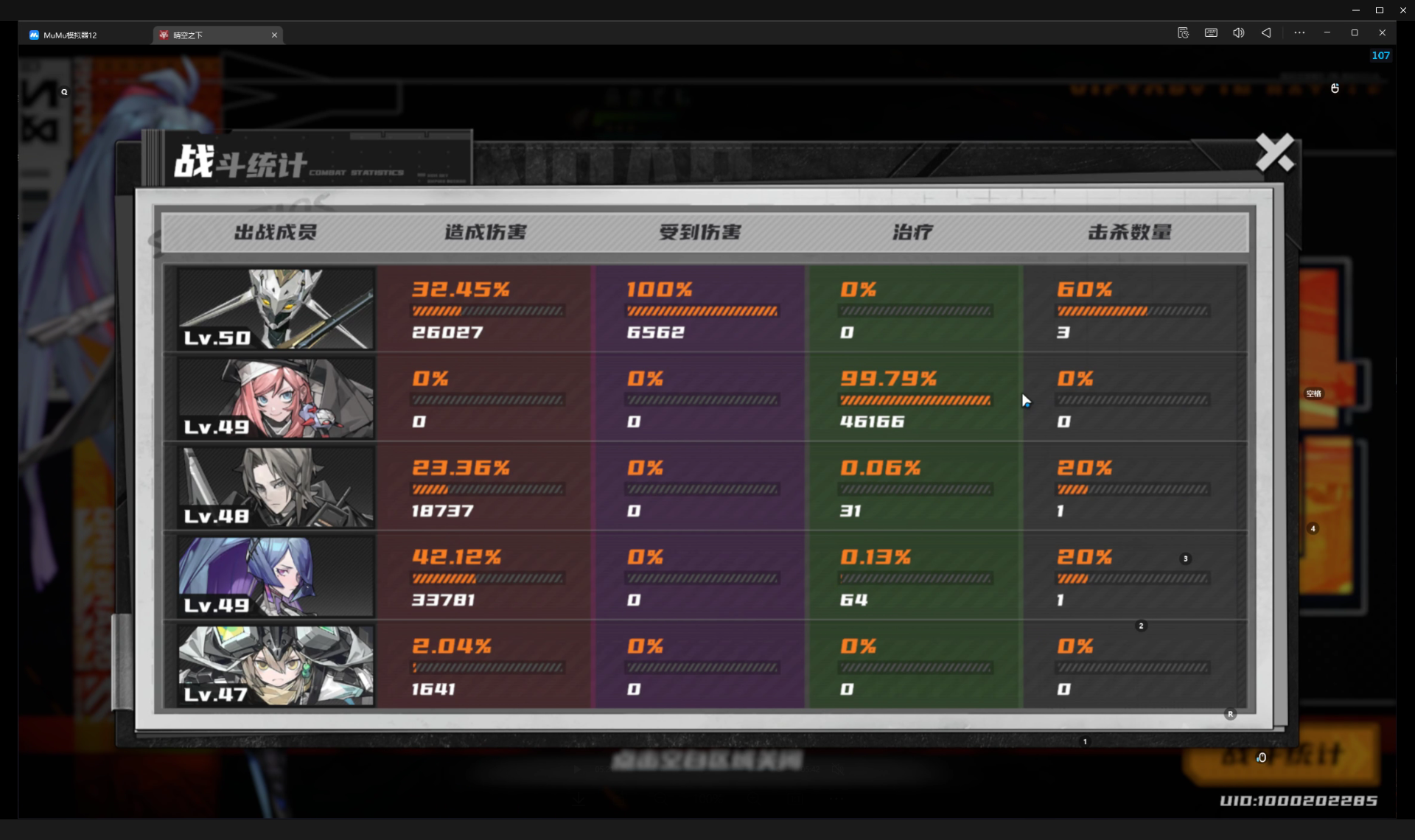The height and width of the screenshot is (840, 1415).
Task: Click the FPS counter showing 107
Action: click(x=1380, y=55)
